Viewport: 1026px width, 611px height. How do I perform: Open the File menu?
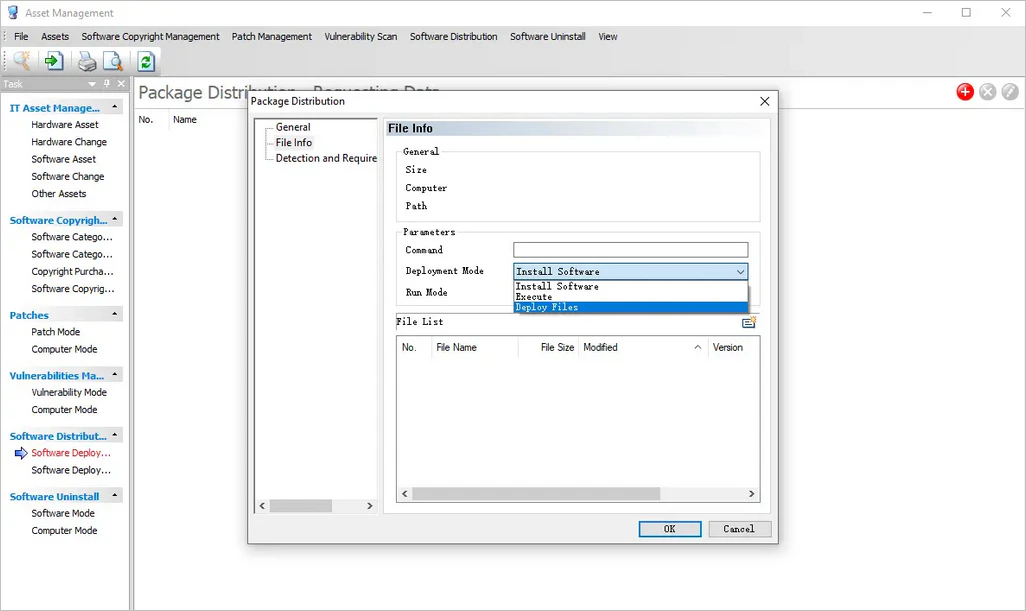pos(21,37)
